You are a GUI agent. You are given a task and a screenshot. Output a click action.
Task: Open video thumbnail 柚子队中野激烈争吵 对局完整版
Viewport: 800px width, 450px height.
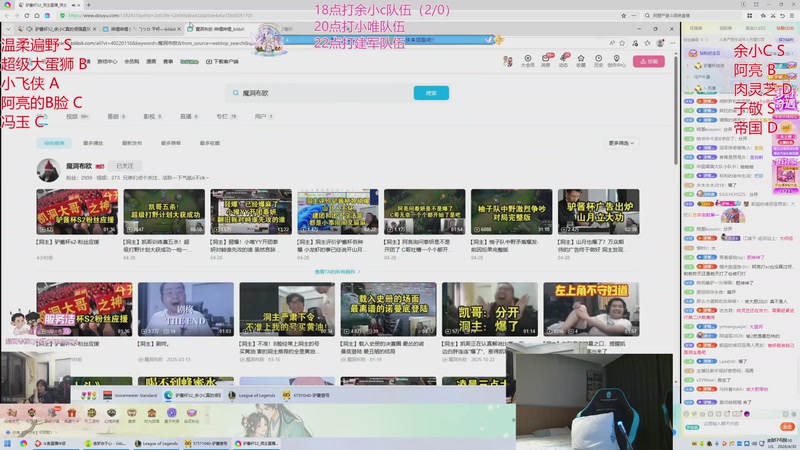click(511, 212)
